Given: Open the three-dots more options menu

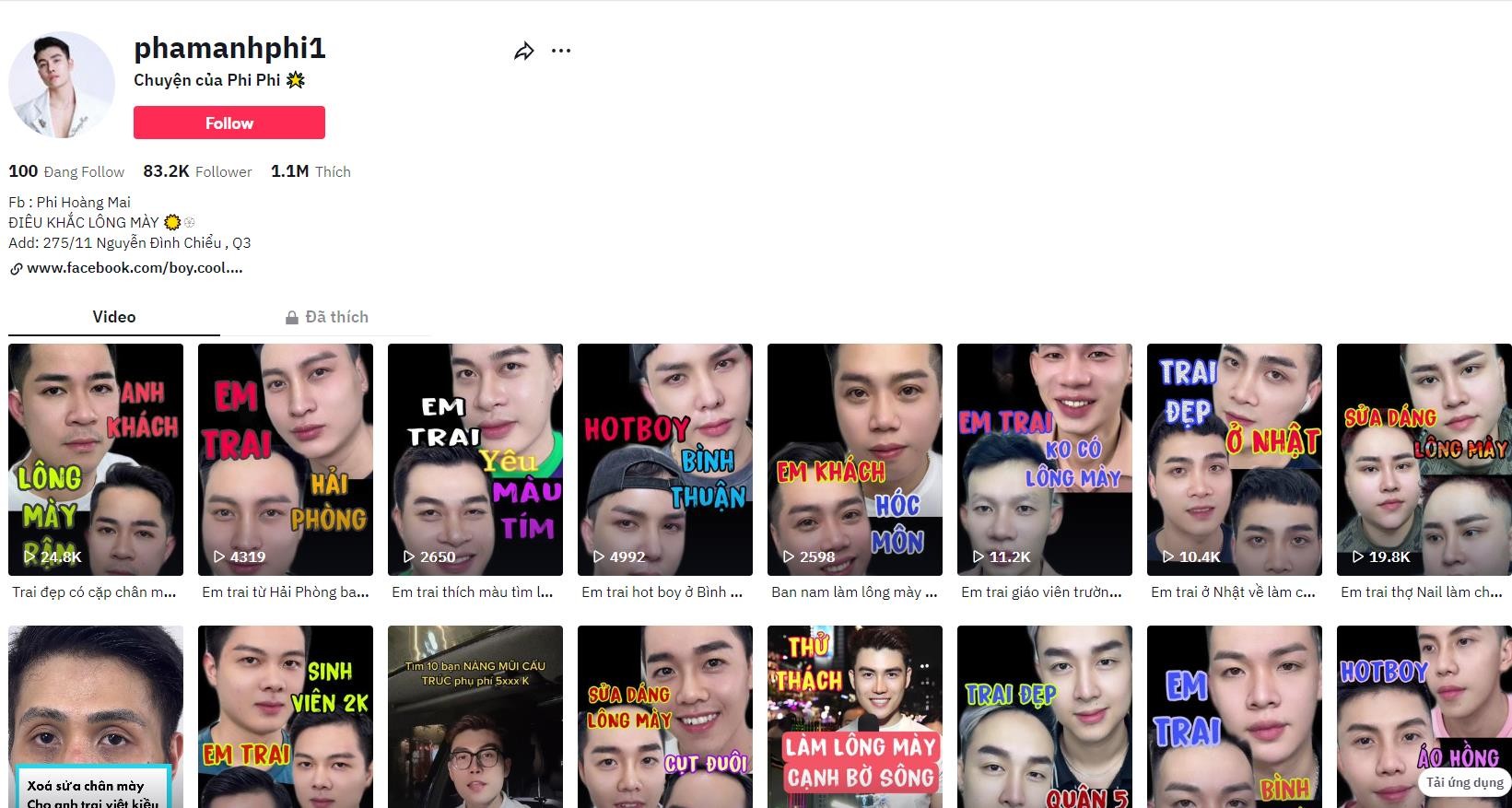Looking at the screenshot, I should click(561, 51).
